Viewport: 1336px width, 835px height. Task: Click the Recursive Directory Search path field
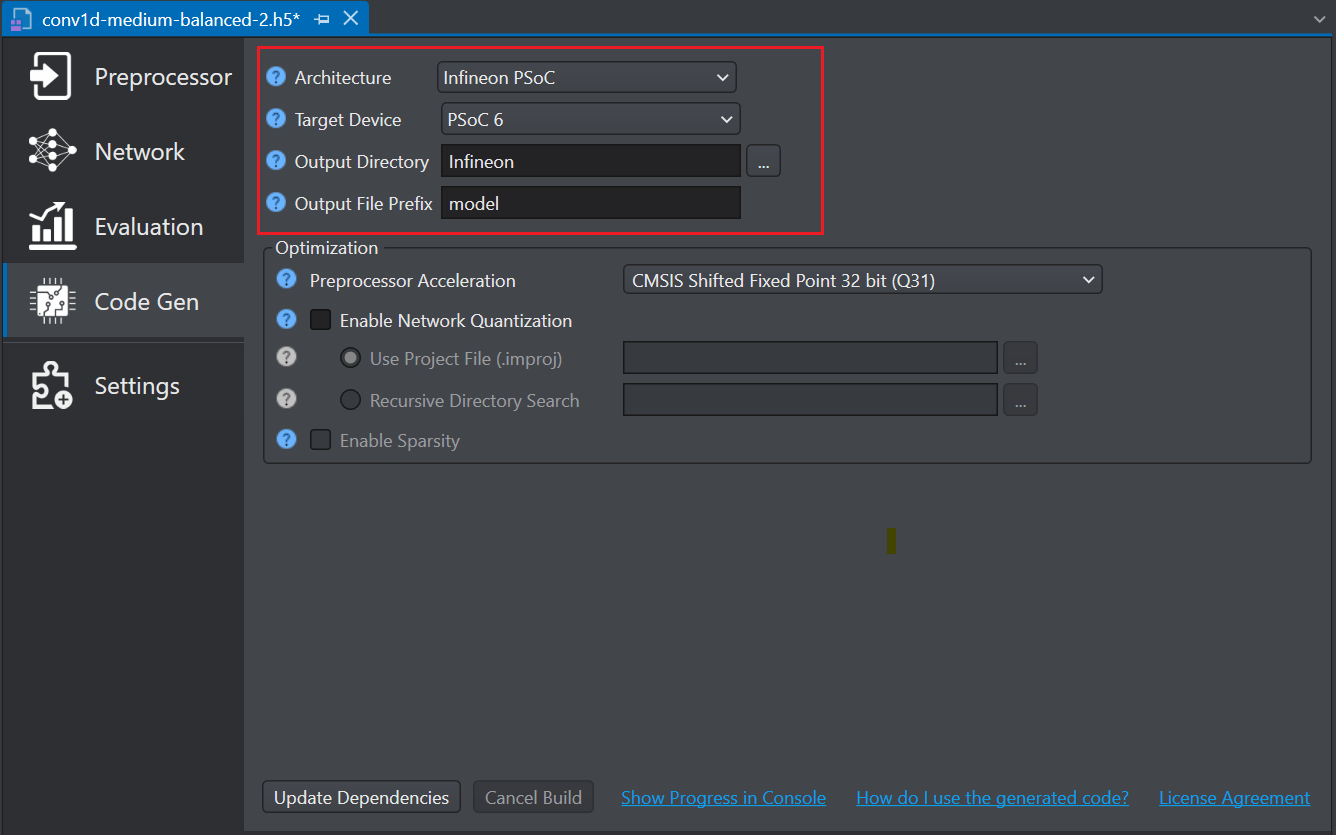tap(810, 400)
